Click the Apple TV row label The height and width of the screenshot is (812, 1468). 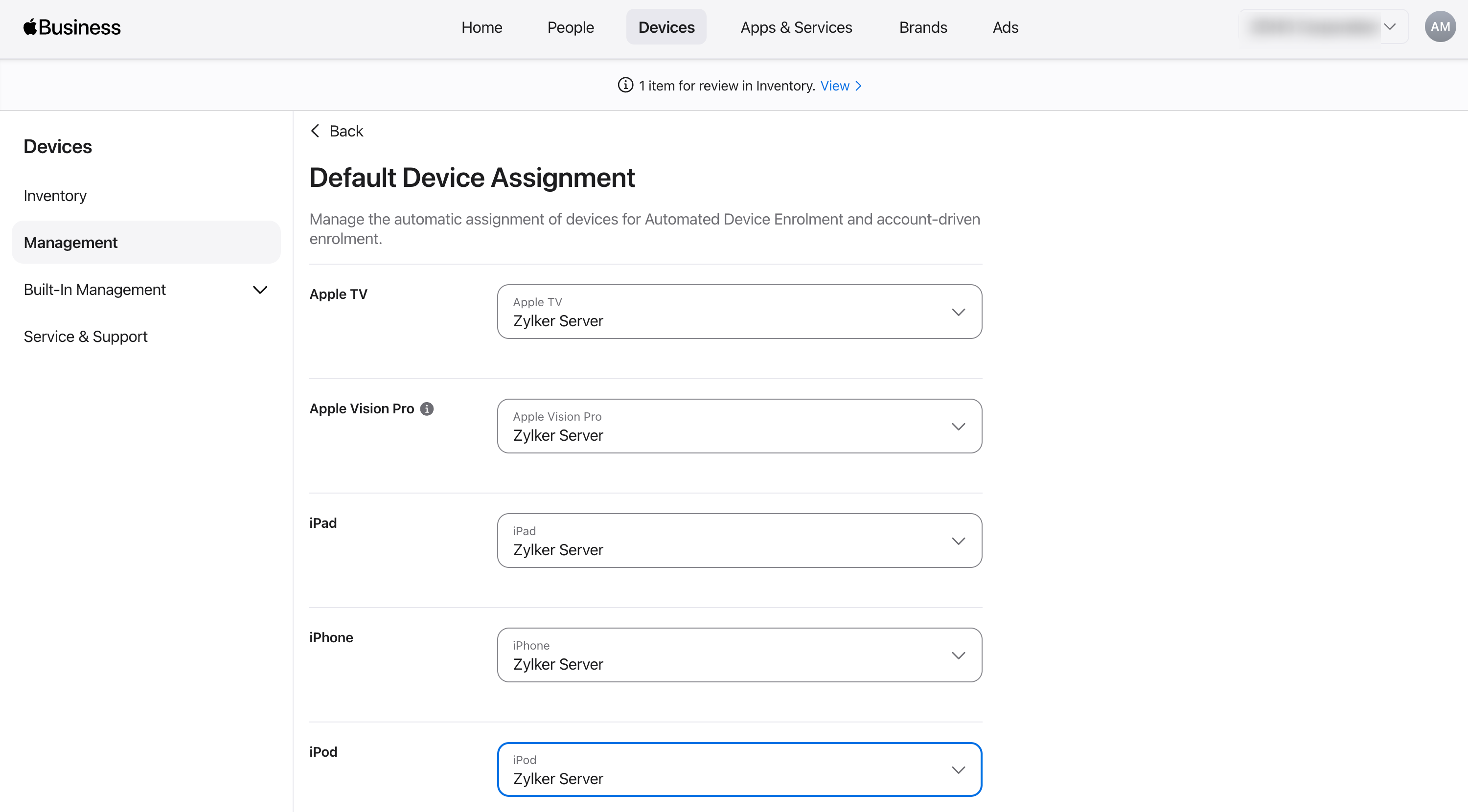[339, 294]
